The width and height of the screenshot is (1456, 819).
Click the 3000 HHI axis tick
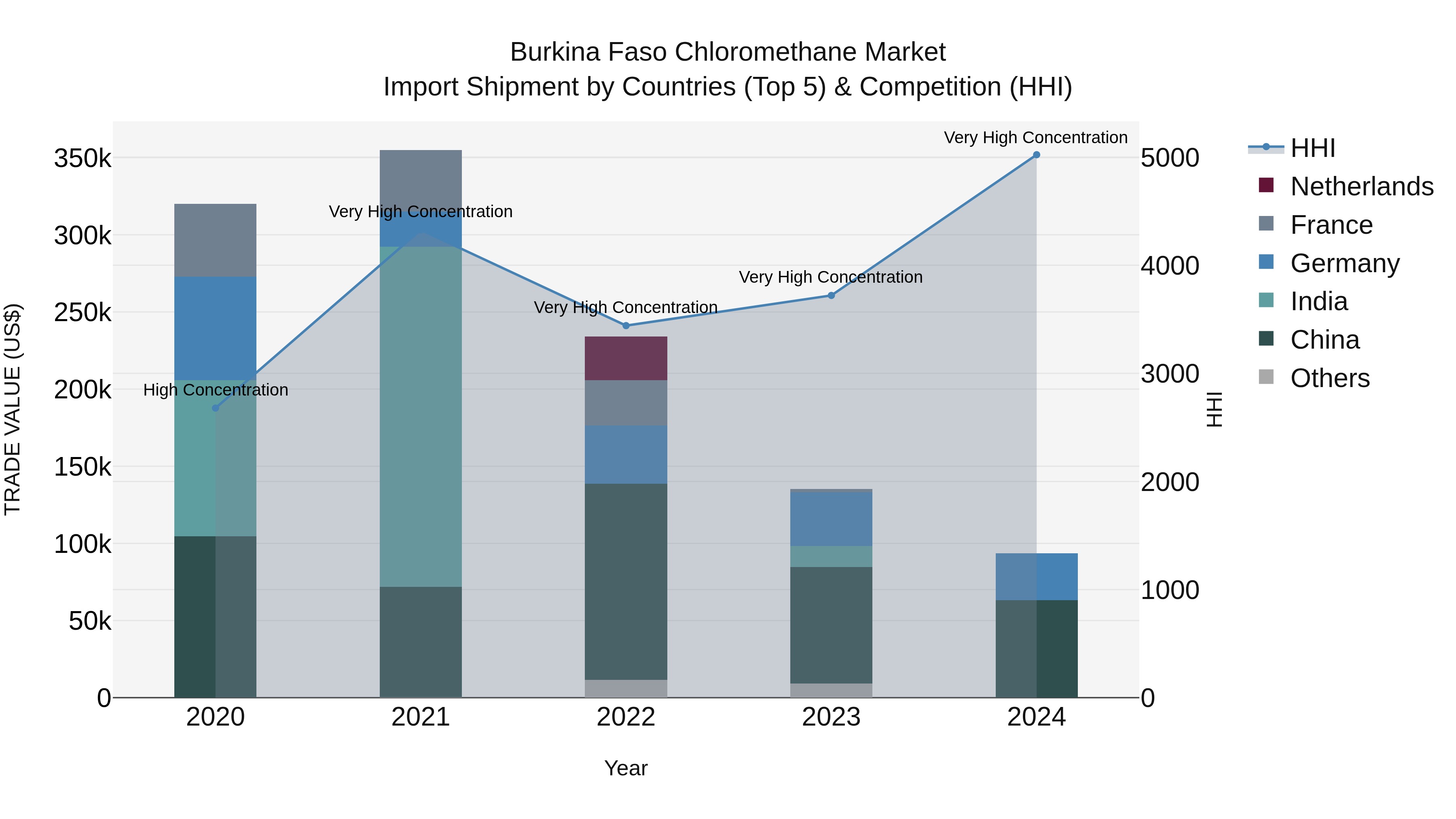[1170, 374]
